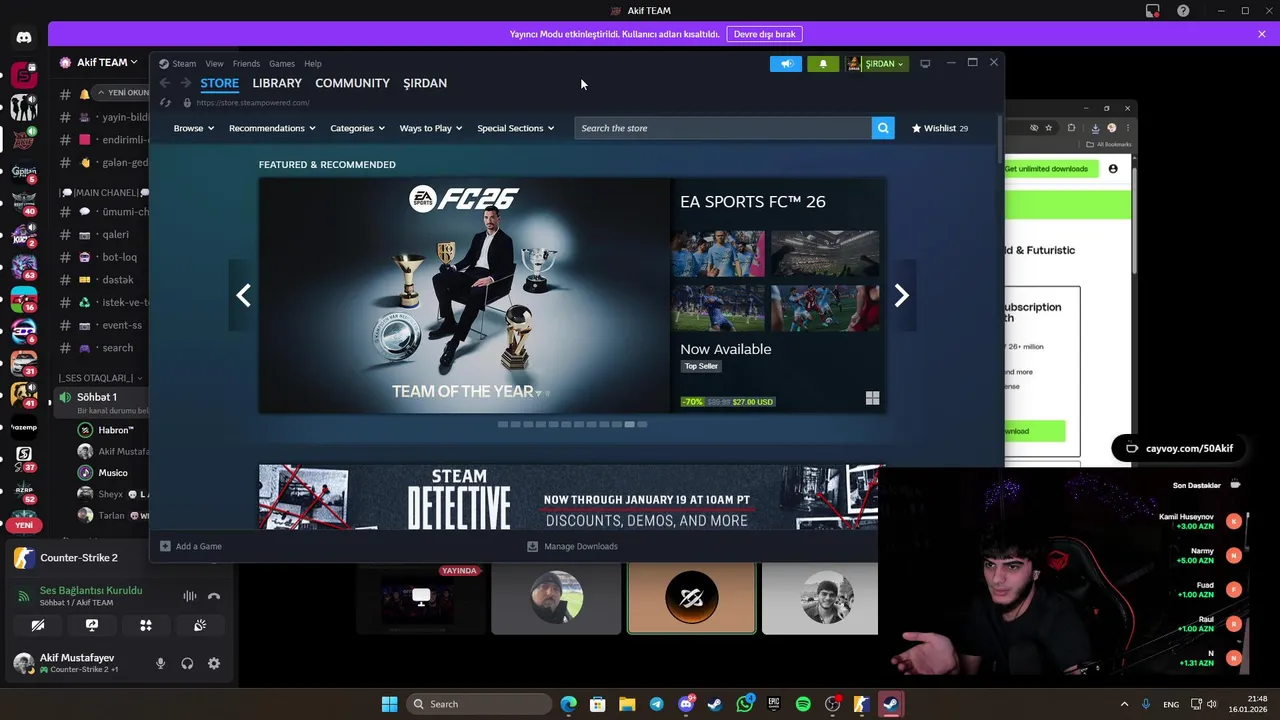Click the Steam announcements megaphone button
1280x720 pixels.
(x=786, y=64)
